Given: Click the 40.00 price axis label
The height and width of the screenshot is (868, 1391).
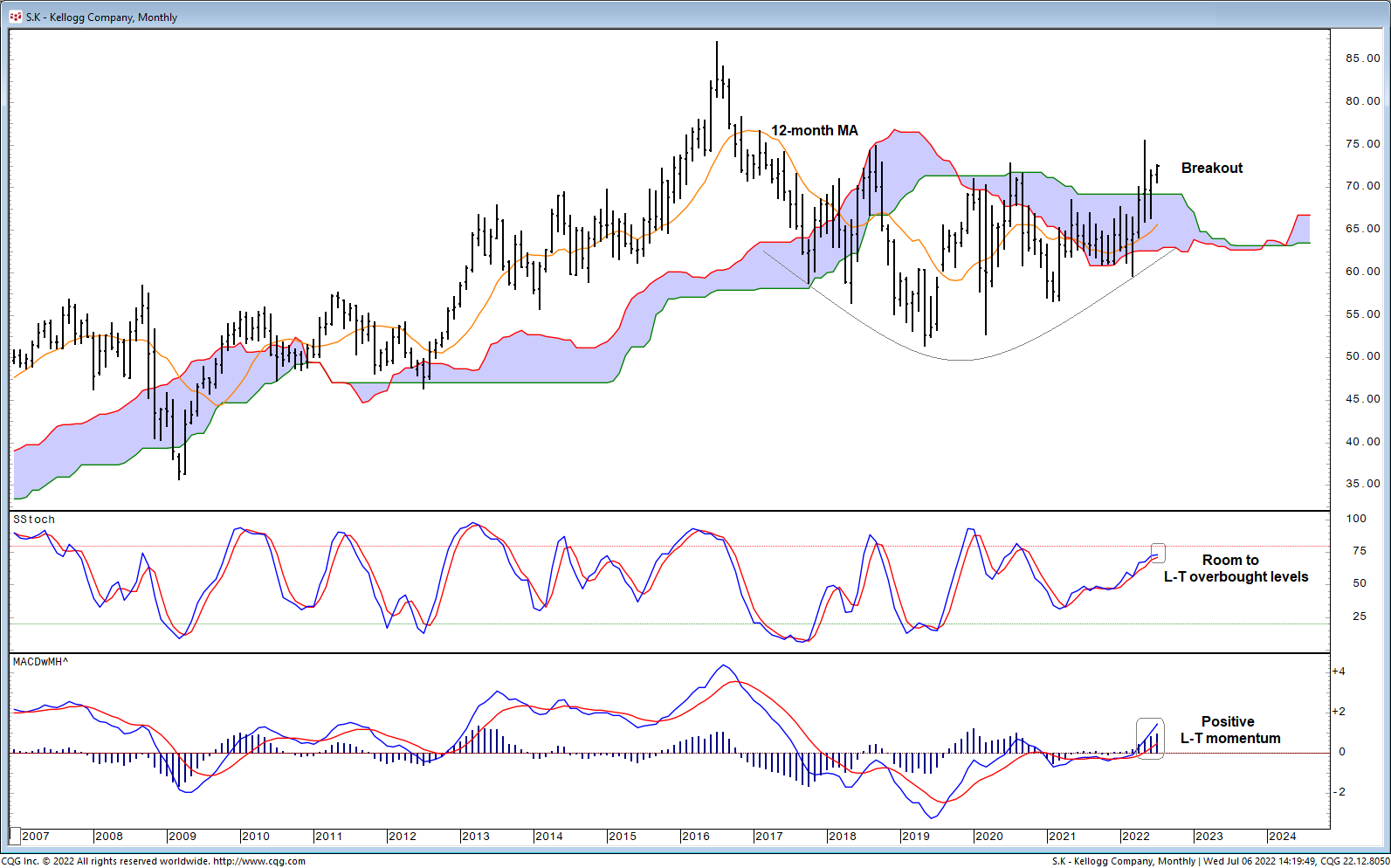Looking at the screenshot, I should 1363,442.
